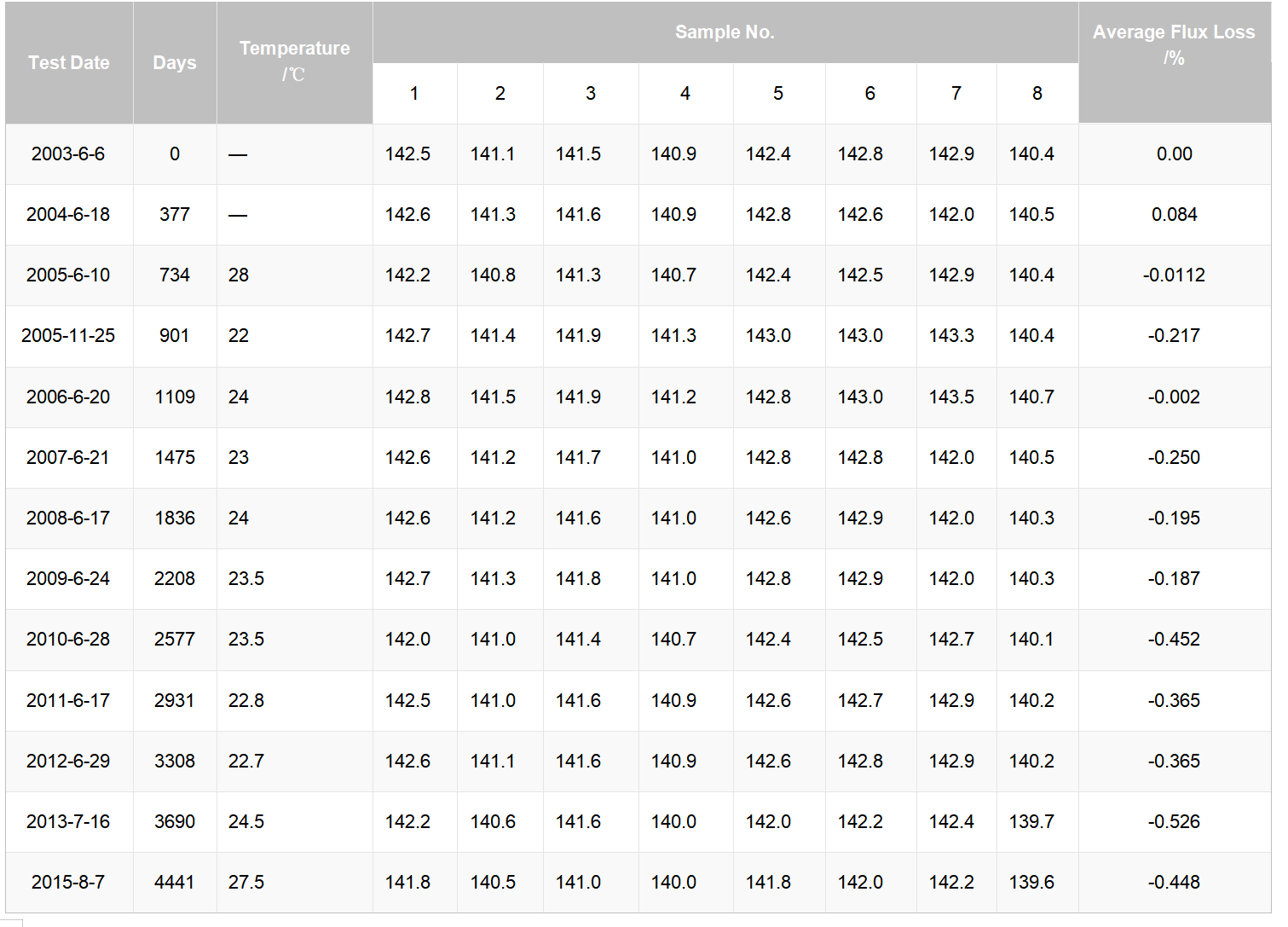1288x927 pixels.
Task: Click the 2015-8-7 test date cell
Action: click(69, 883)
